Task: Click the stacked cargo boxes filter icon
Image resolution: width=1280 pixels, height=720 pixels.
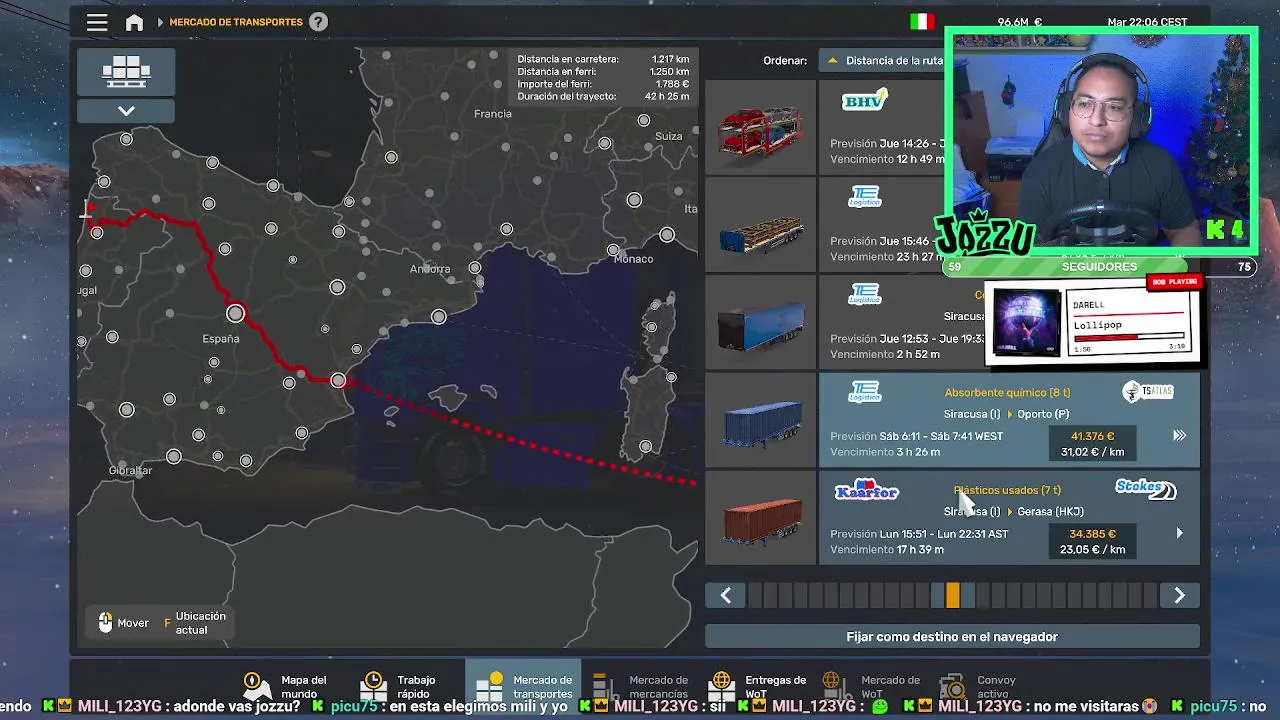Action: click(126, 71)
